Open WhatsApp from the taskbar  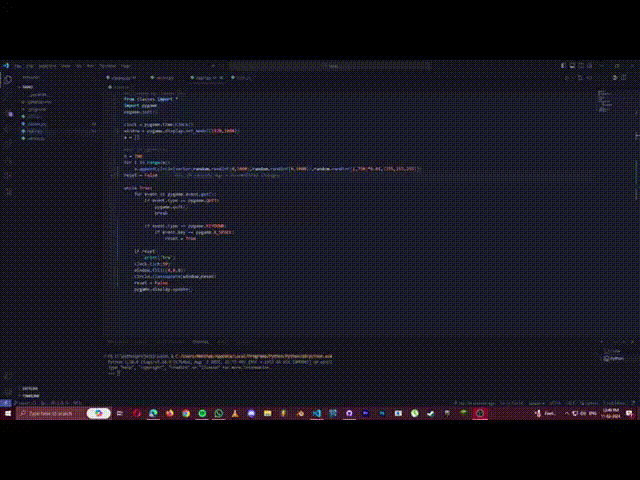coord(218,413)
